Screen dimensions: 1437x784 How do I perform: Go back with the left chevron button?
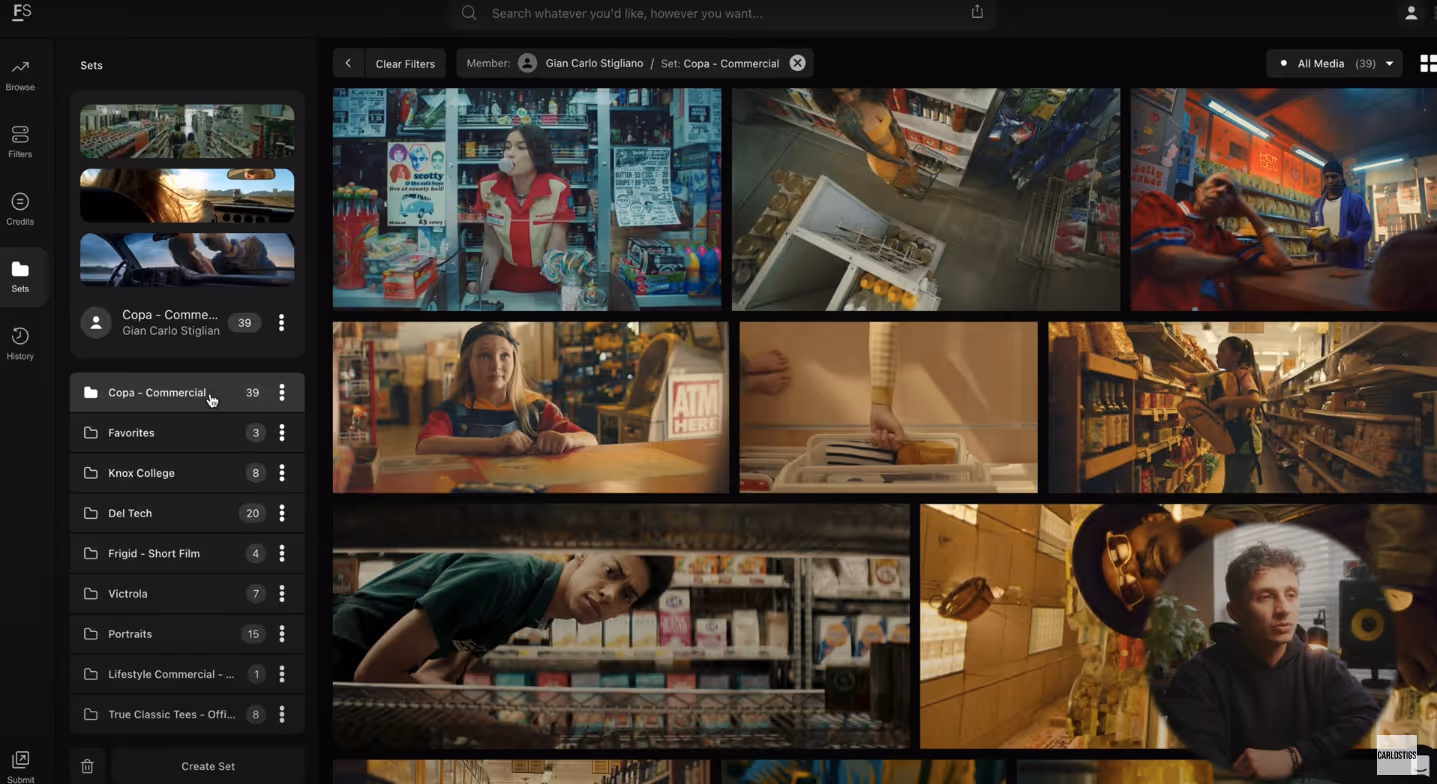point(348,63)
